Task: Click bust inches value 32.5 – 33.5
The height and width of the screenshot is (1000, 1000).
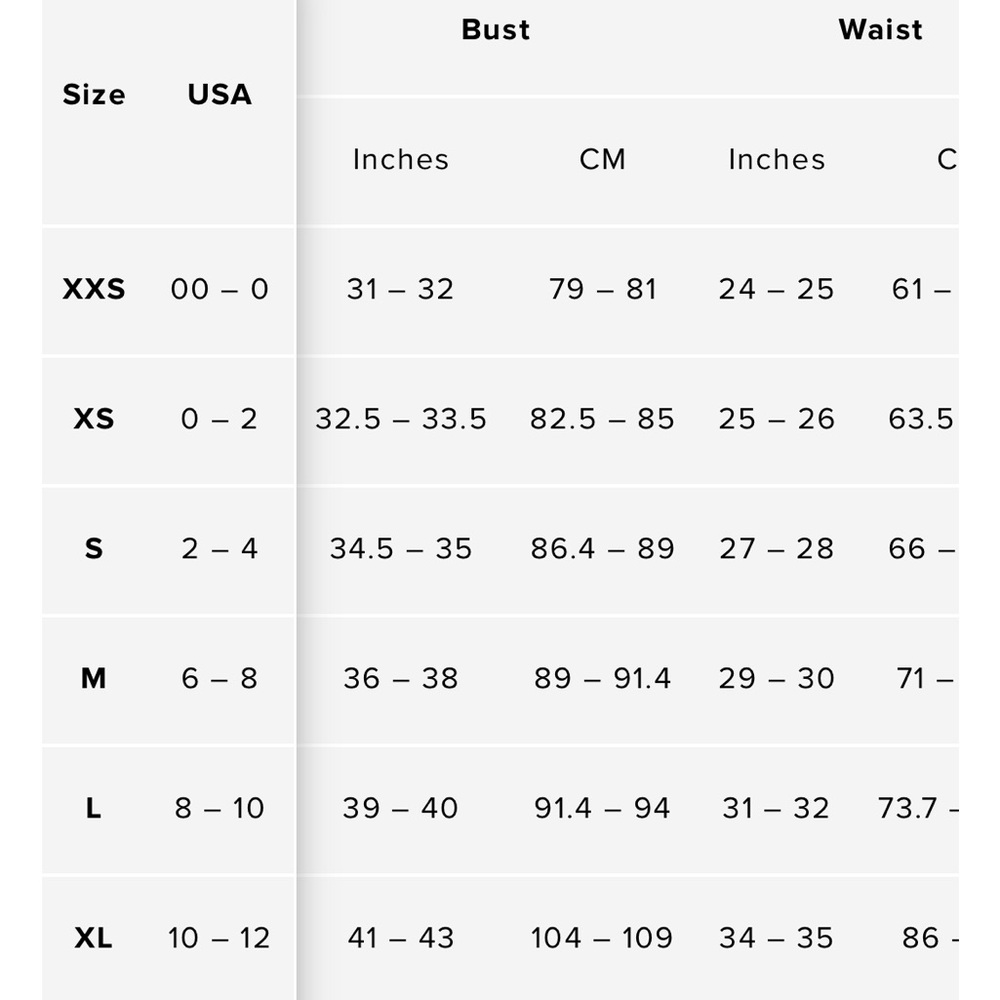Action: click(x=401, y=419)
